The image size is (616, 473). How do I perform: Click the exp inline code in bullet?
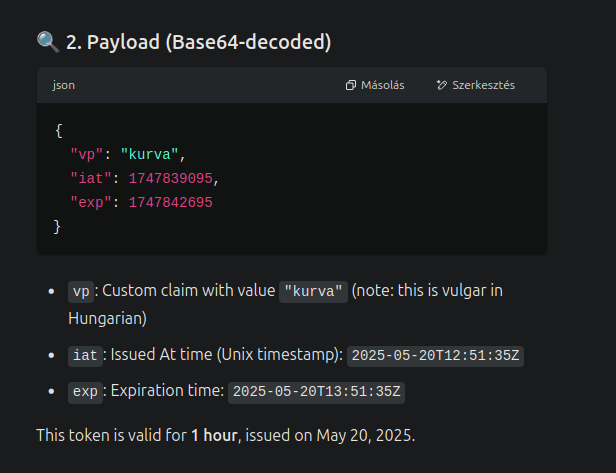click(85, 392)
